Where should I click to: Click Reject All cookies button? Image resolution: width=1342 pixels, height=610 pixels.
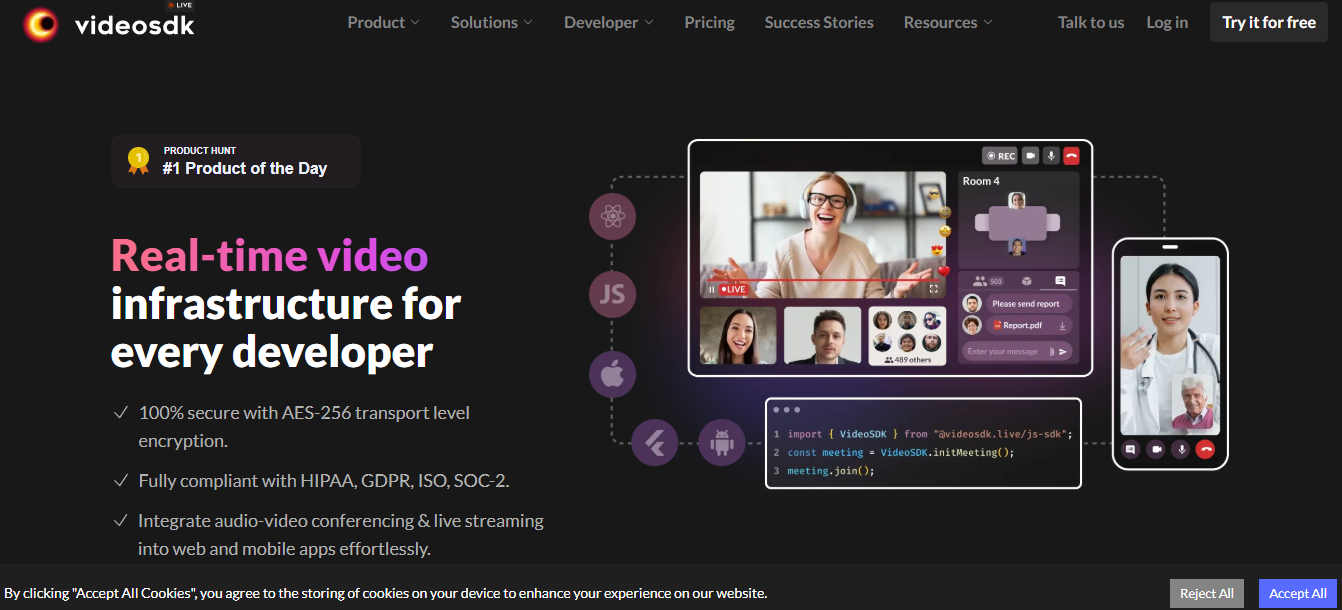pyautogui.click(x=1207, y=593)
